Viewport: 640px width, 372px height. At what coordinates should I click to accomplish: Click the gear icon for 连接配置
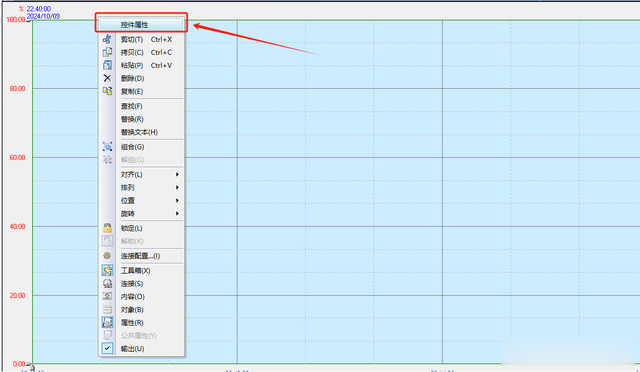pyautogui.click(x=107, y=256)
